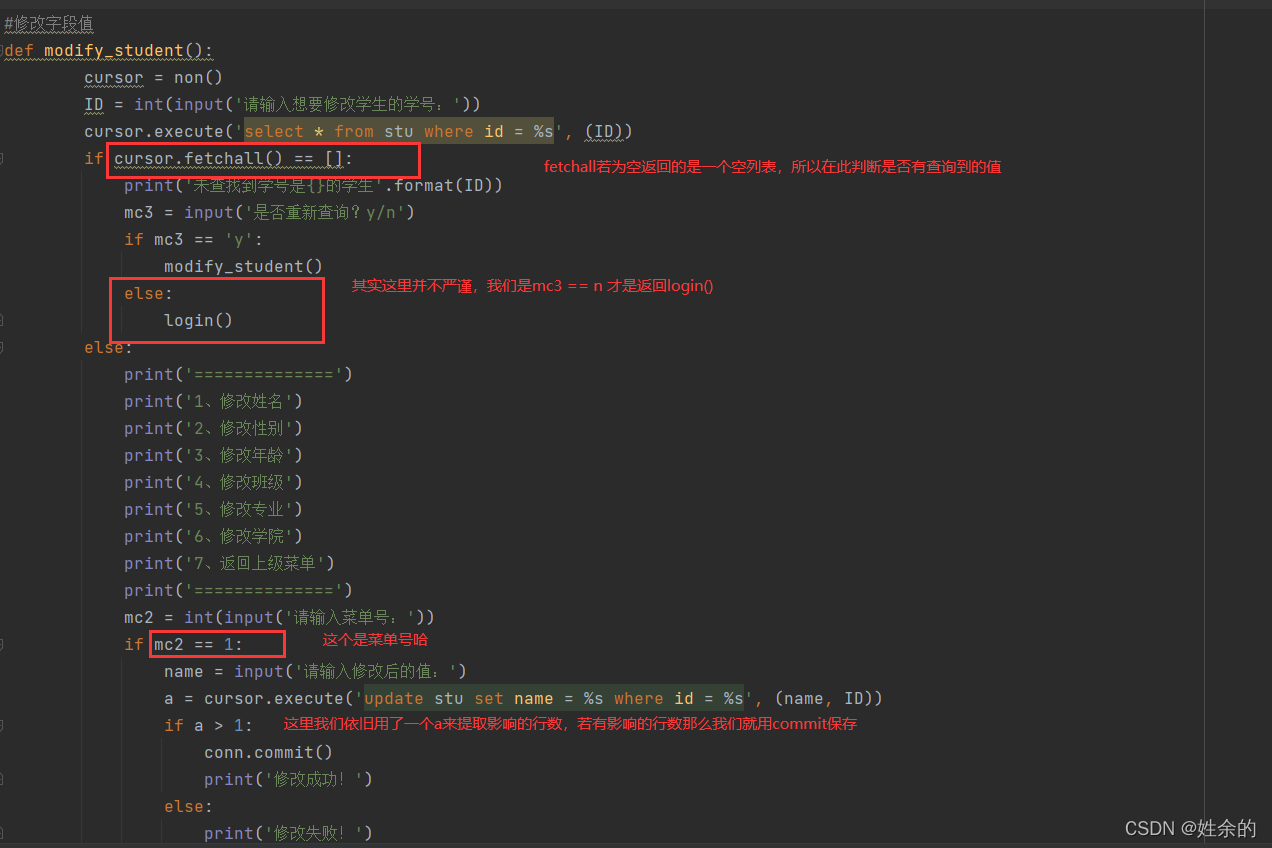
Task: Click the print line '7、返回上级菜单'
Action: [x=229, y=563]
